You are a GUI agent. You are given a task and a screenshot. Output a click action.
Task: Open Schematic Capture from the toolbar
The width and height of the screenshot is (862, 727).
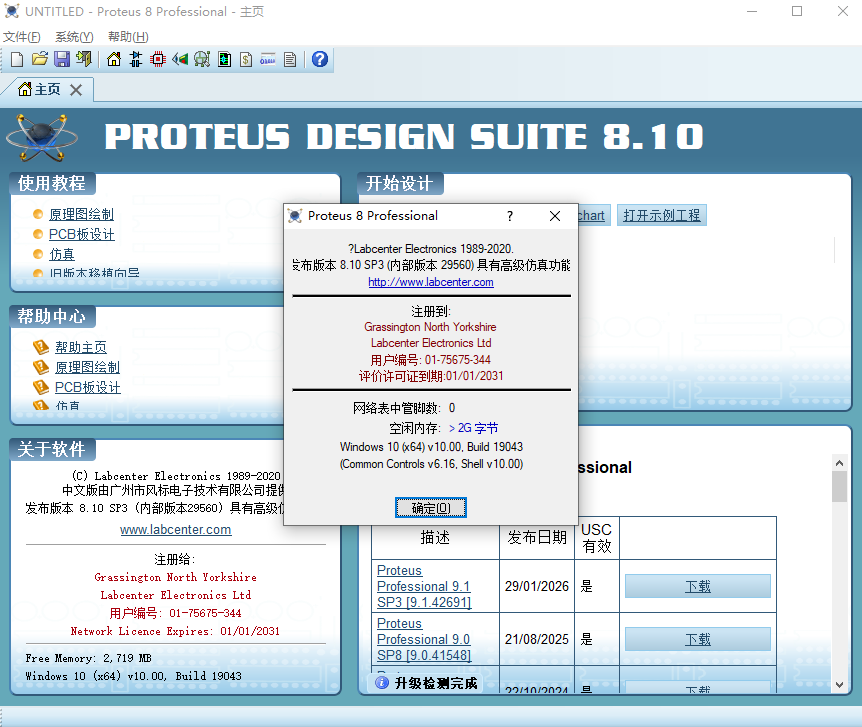click(x=135, y=59)
